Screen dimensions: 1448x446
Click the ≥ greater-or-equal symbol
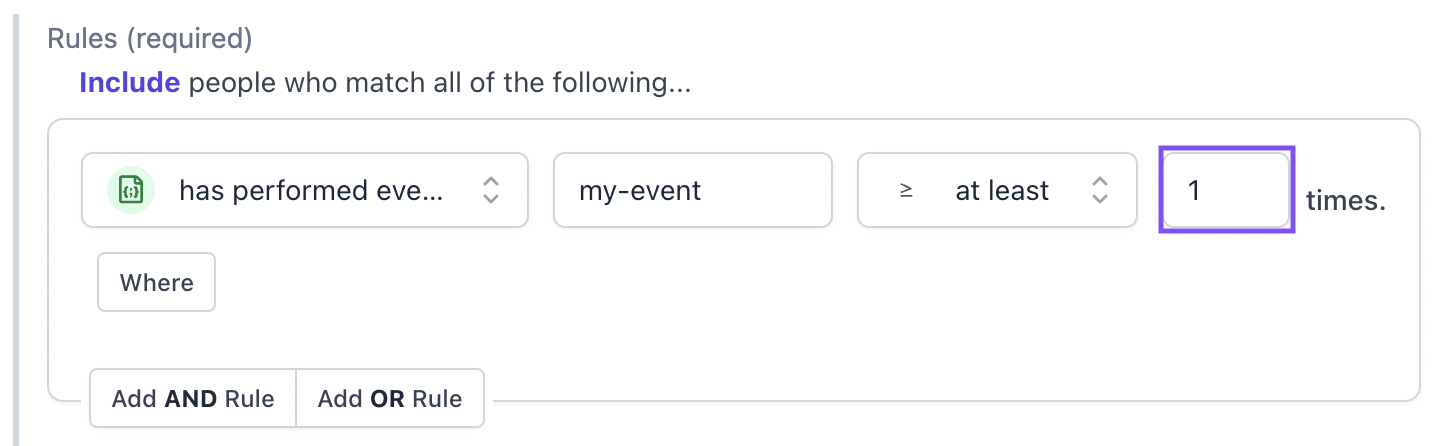[906, 190]
